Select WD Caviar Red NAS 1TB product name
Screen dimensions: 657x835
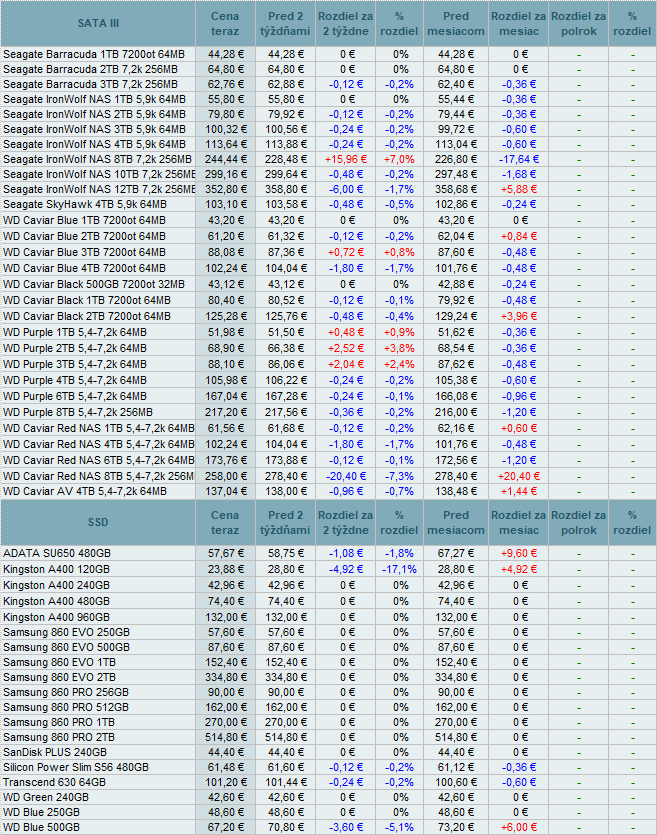point(98,428)
